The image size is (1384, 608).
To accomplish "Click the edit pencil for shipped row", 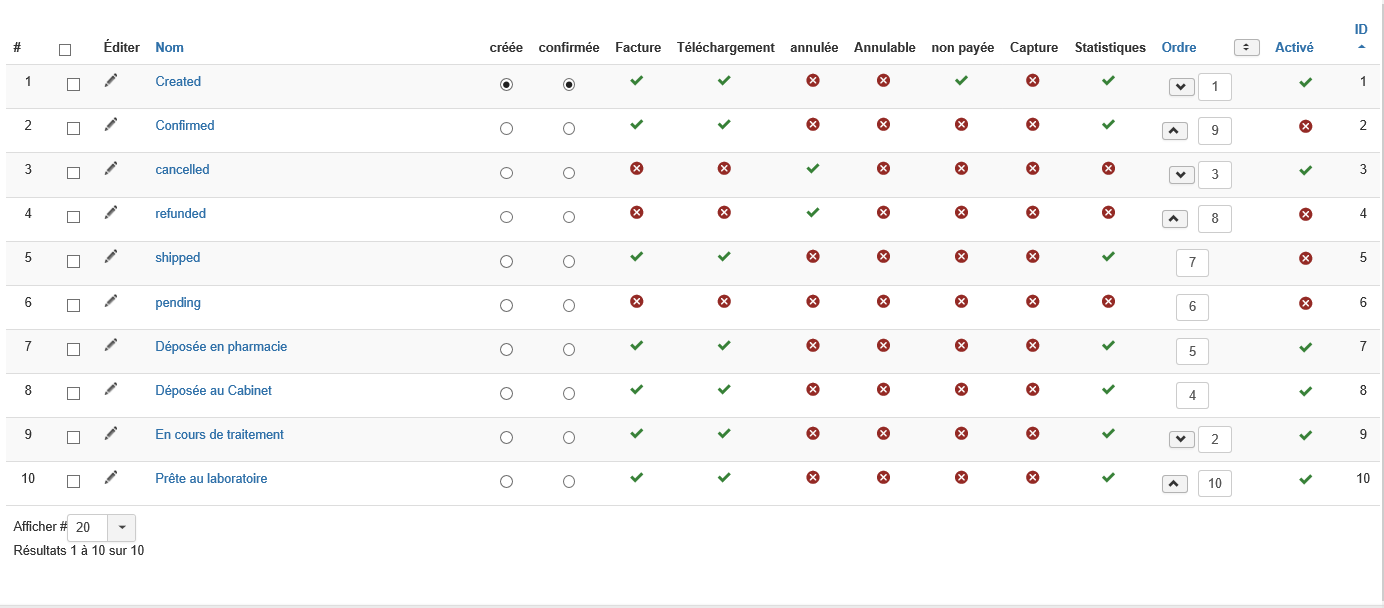I will click(x=111, y=257).
